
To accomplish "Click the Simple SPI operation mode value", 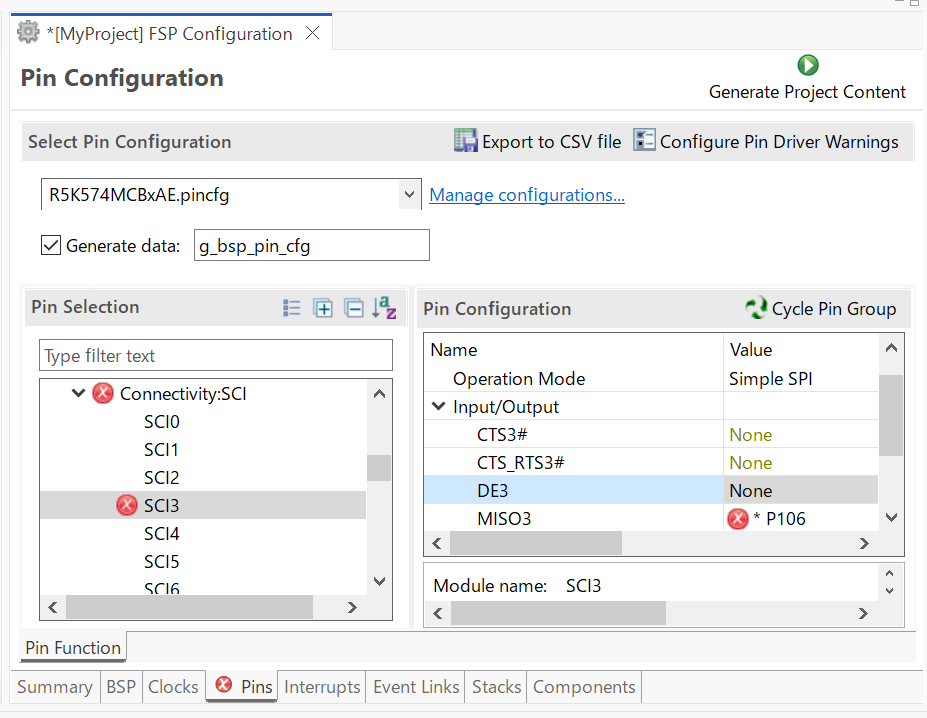I will [770, 379].
